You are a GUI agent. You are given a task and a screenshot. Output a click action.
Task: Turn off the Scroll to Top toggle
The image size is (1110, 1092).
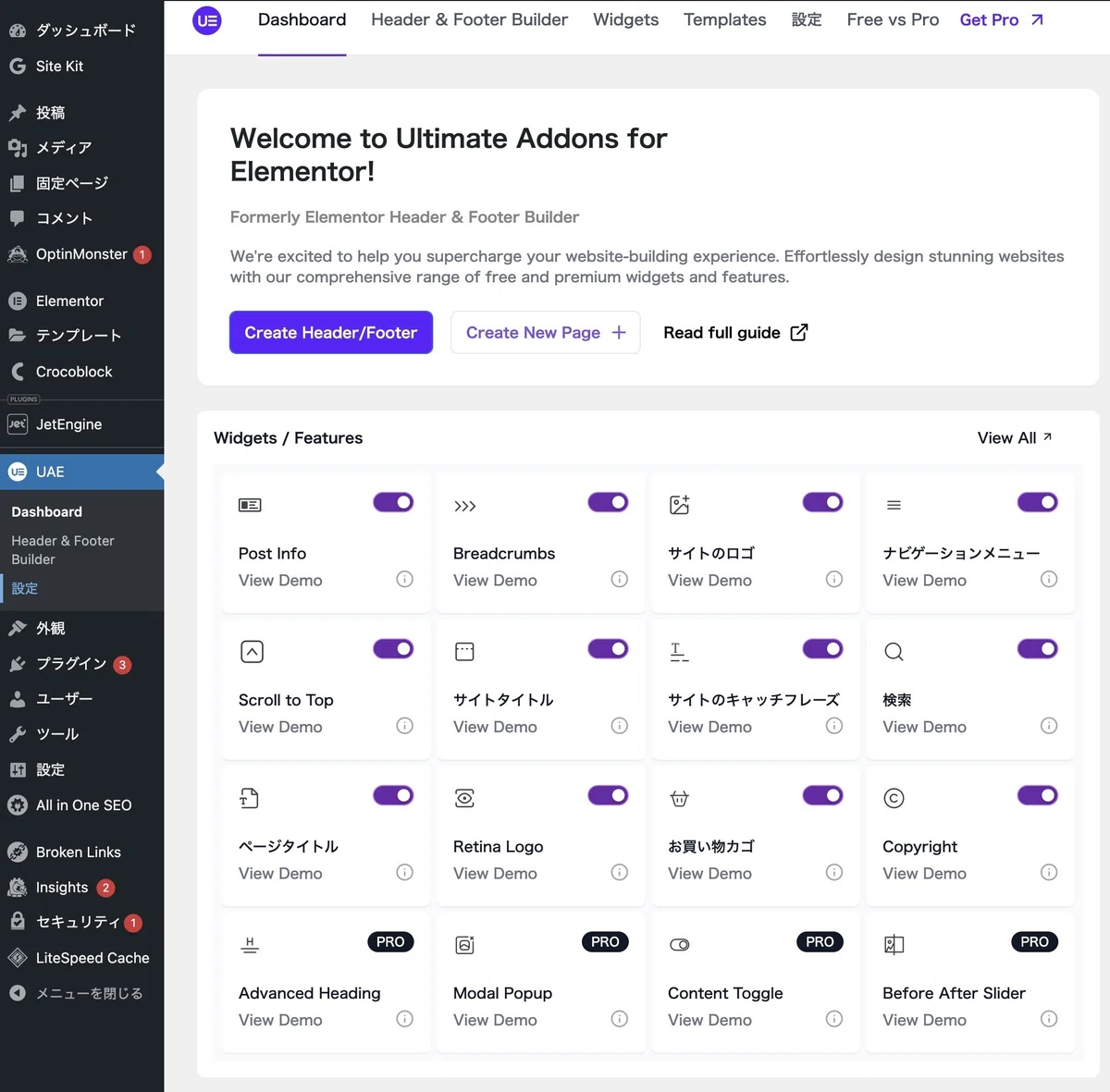[393, 649]
